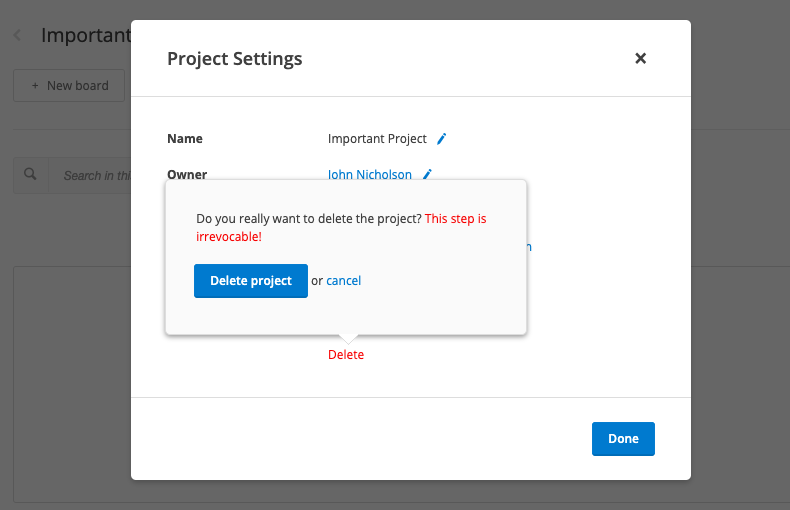Click the Done button

coord(623,439)
